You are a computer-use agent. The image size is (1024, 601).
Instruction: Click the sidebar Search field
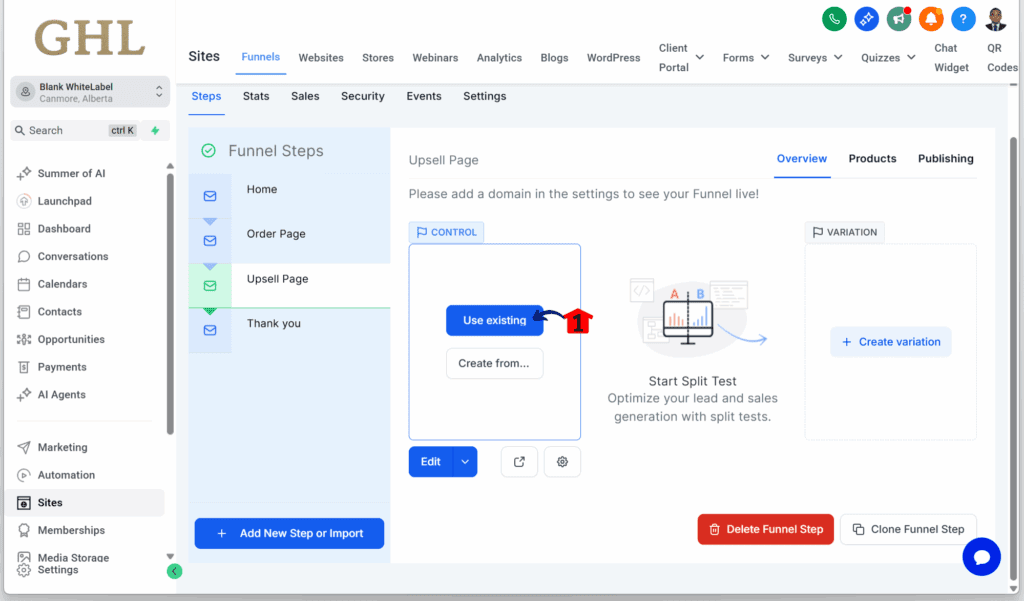(x=75, y=131)
